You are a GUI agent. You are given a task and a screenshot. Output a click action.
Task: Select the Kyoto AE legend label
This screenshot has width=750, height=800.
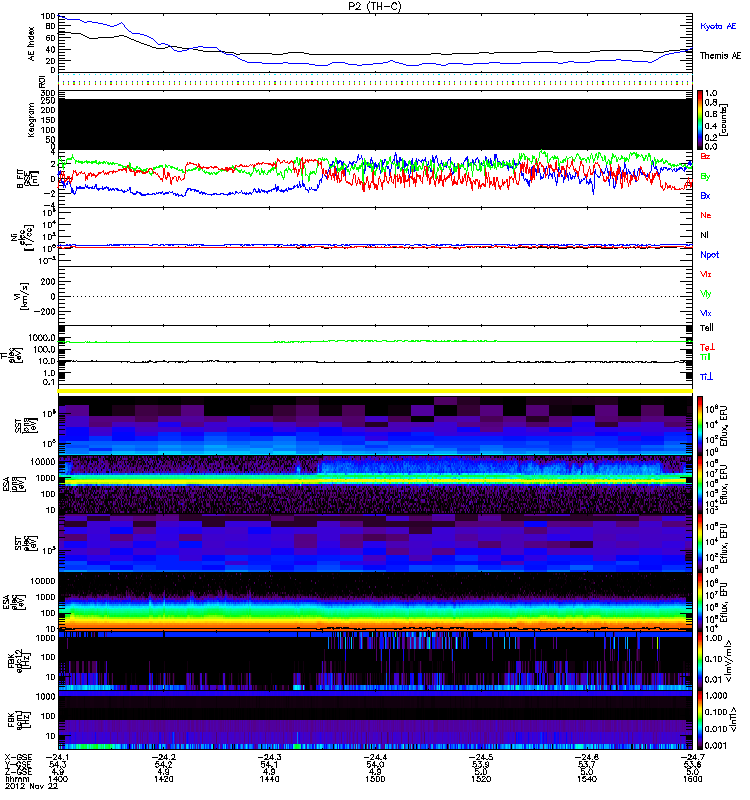718,26
